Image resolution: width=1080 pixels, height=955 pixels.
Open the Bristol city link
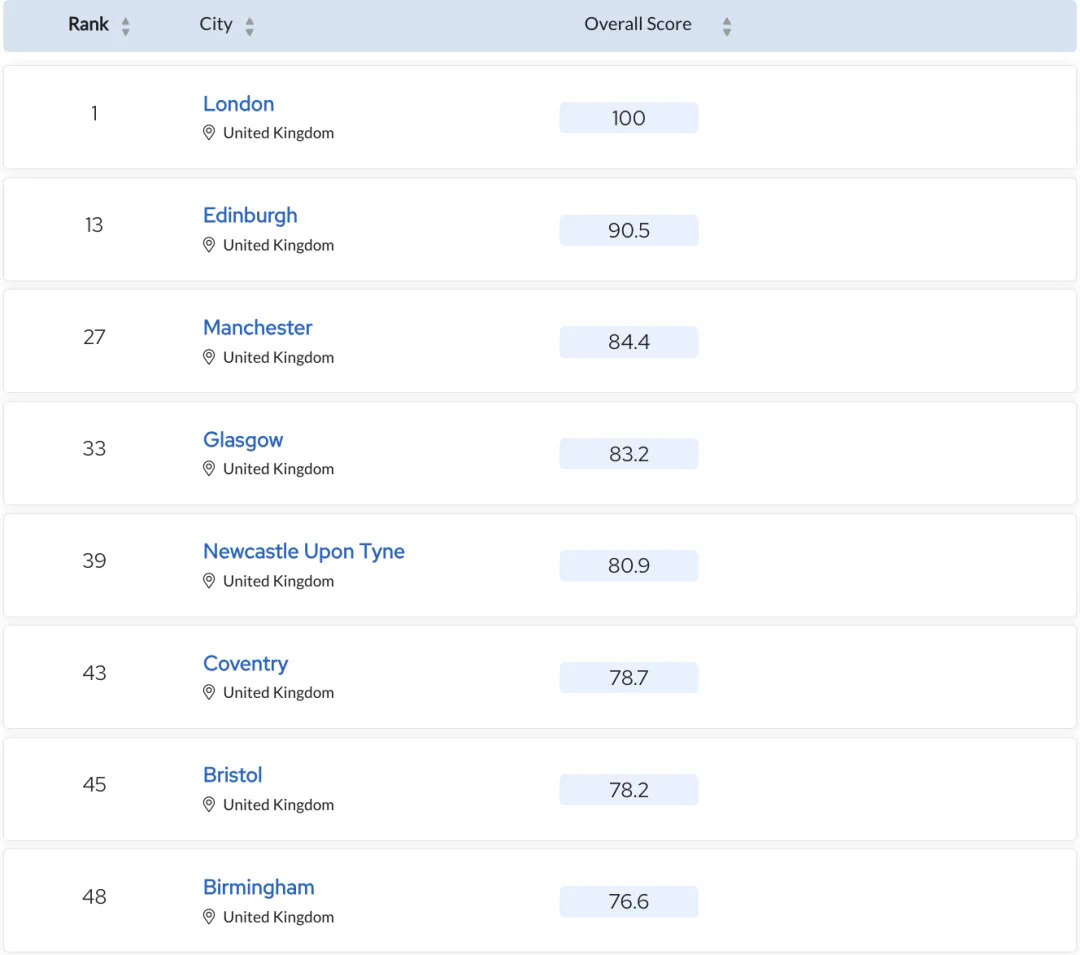pyautogui.click(x=232, y=775)
